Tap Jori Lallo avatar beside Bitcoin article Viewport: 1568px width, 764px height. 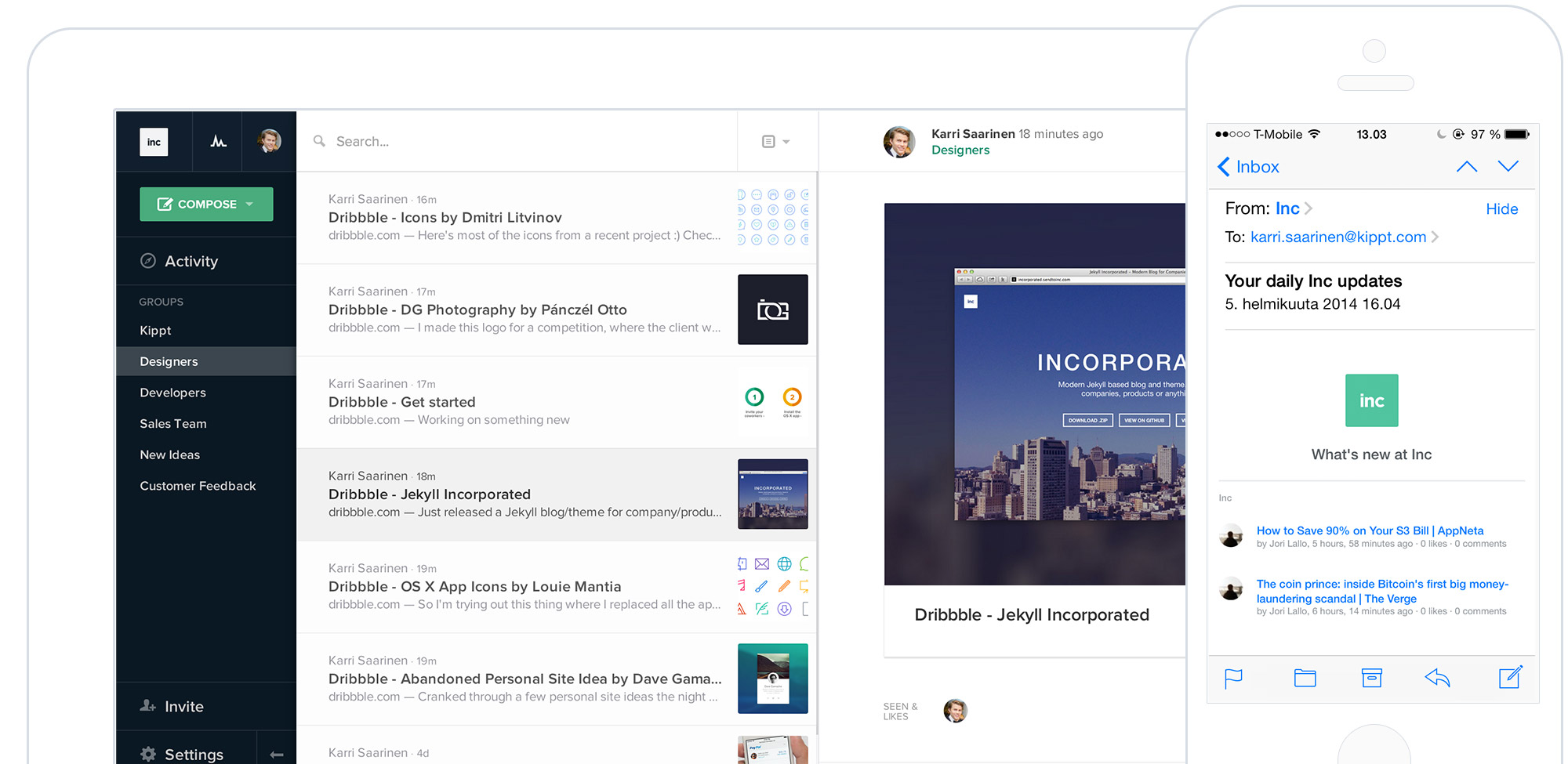pyautogui.click(x=1231, y=589)
